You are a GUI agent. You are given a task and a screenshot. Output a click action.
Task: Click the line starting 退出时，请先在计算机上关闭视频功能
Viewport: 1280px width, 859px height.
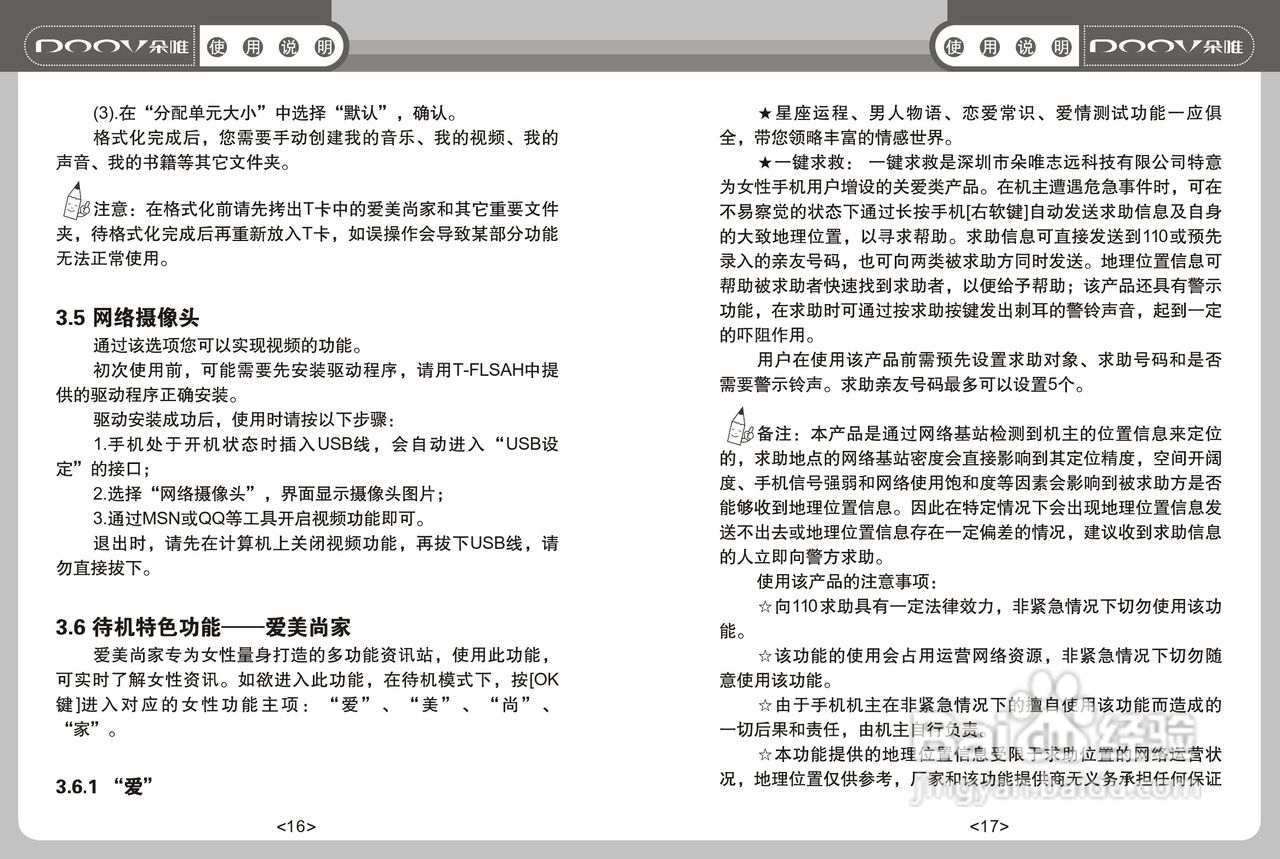click(x=325, y=544)
